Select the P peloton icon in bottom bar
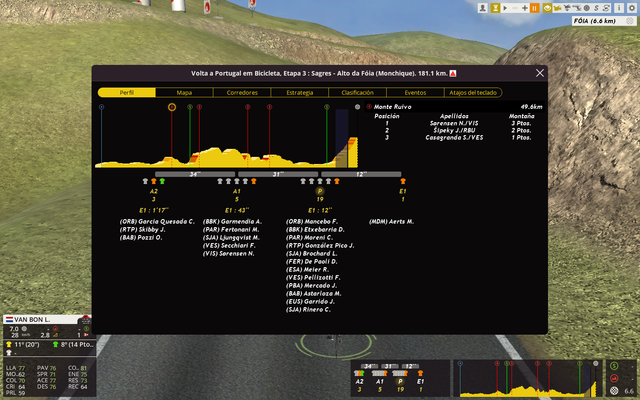The width and height of the screenshot is (640, 400). 400,382
